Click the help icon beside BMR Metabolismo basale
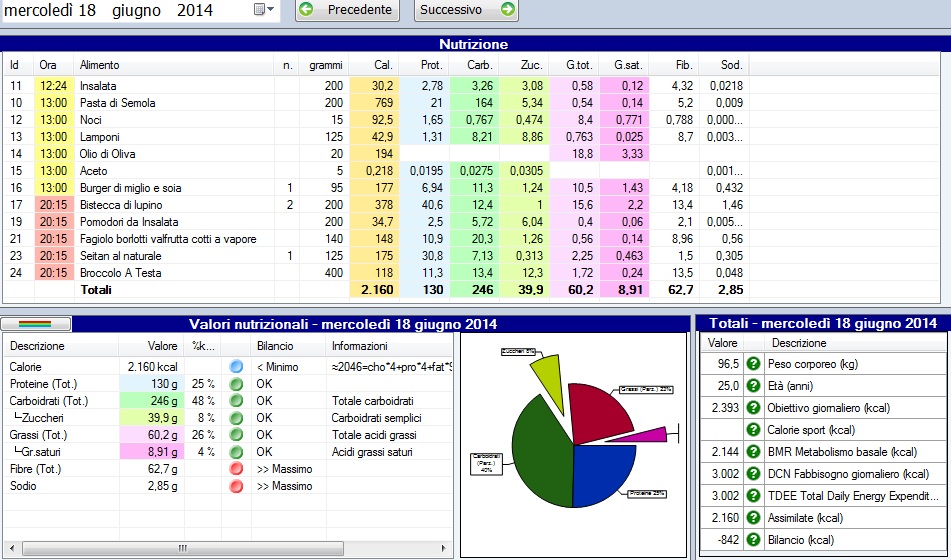The image size is (951, 560). tap(754, 452)
